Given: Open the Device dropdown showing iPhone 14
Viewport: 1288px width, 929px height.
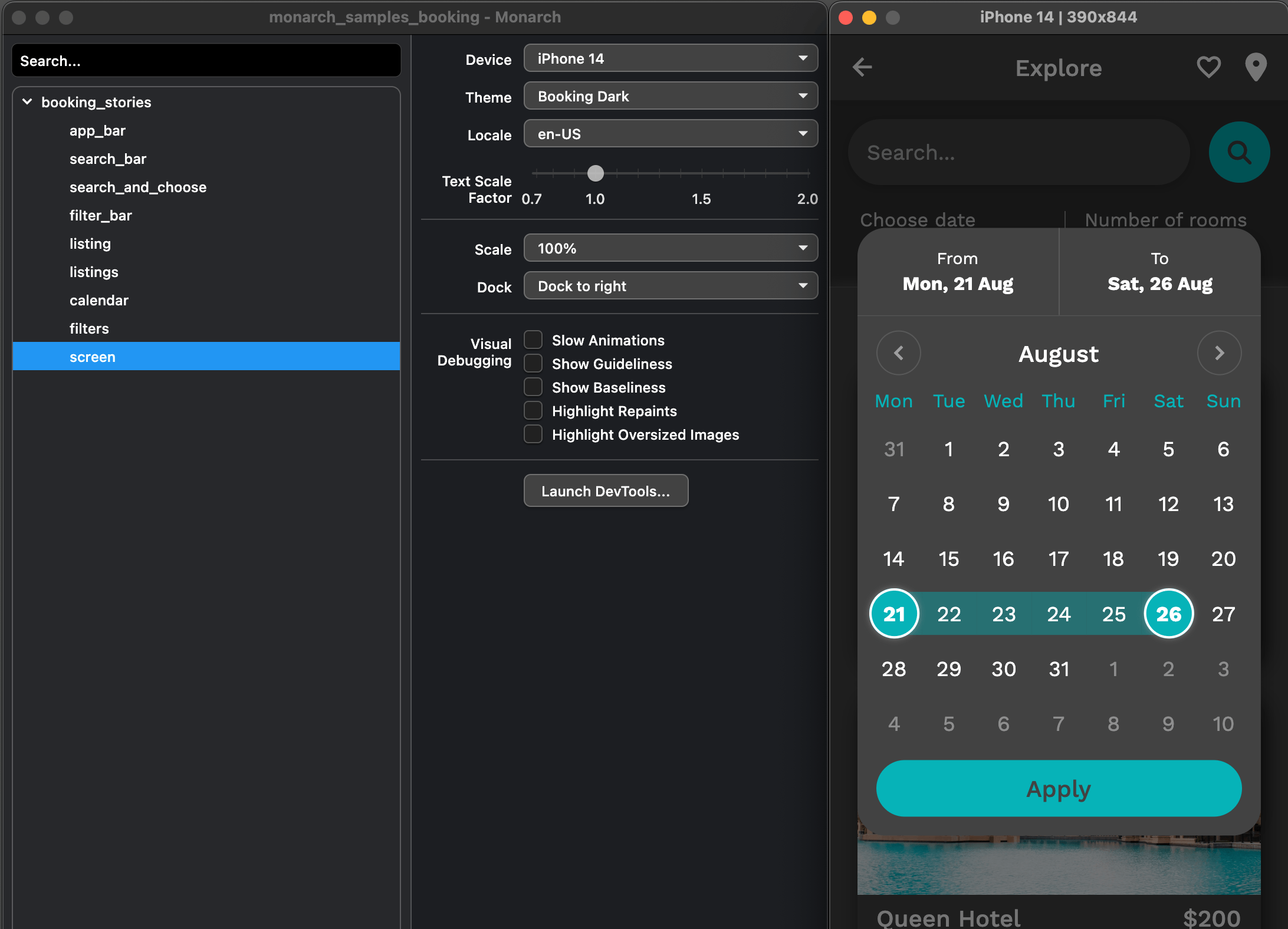Looking at the screenshot, I should pyautogui.click(x=671, y=58).
